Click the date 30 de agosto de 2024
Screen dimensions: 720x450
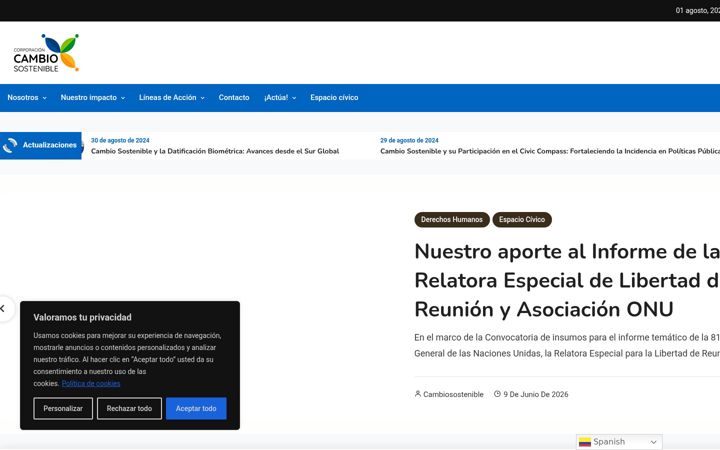pyautogui.click(x=120, y=141)
